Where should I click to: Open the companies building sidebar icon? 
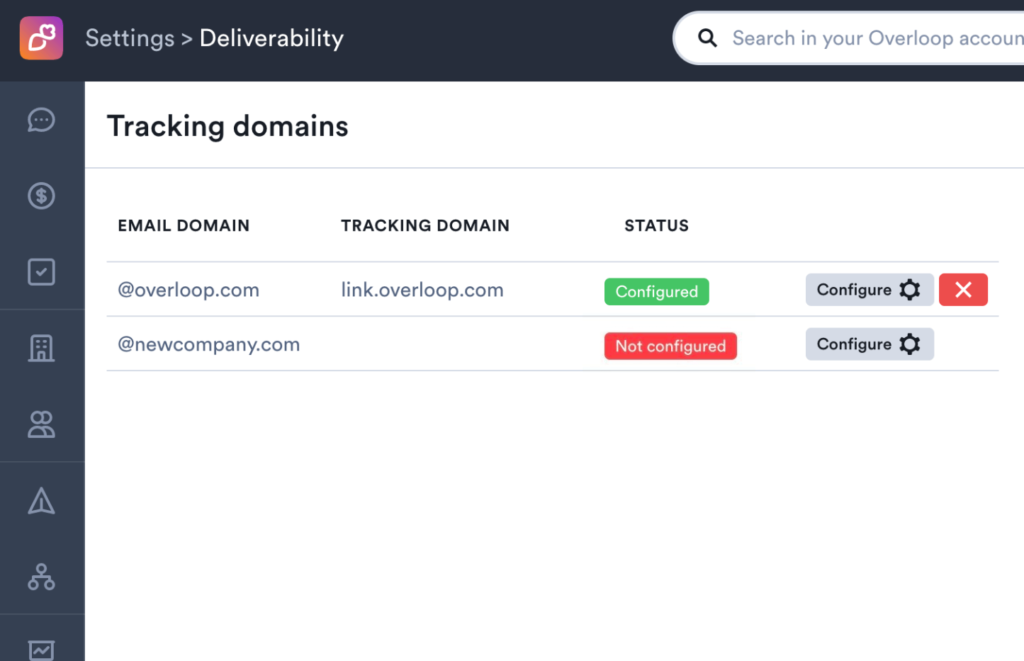pyautogui.click(x=41, y=348)
